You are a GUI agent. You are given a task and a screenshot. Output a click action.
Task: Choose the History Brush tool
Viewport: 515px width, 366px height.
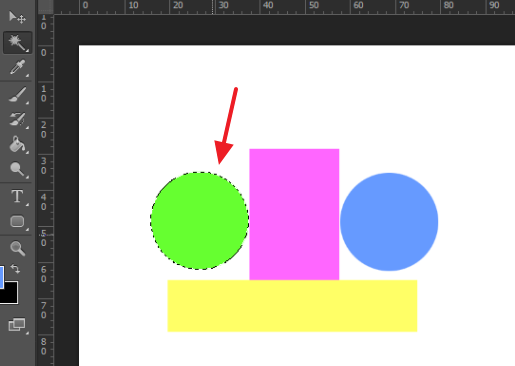pyautogui.click(x=17, y=120)
